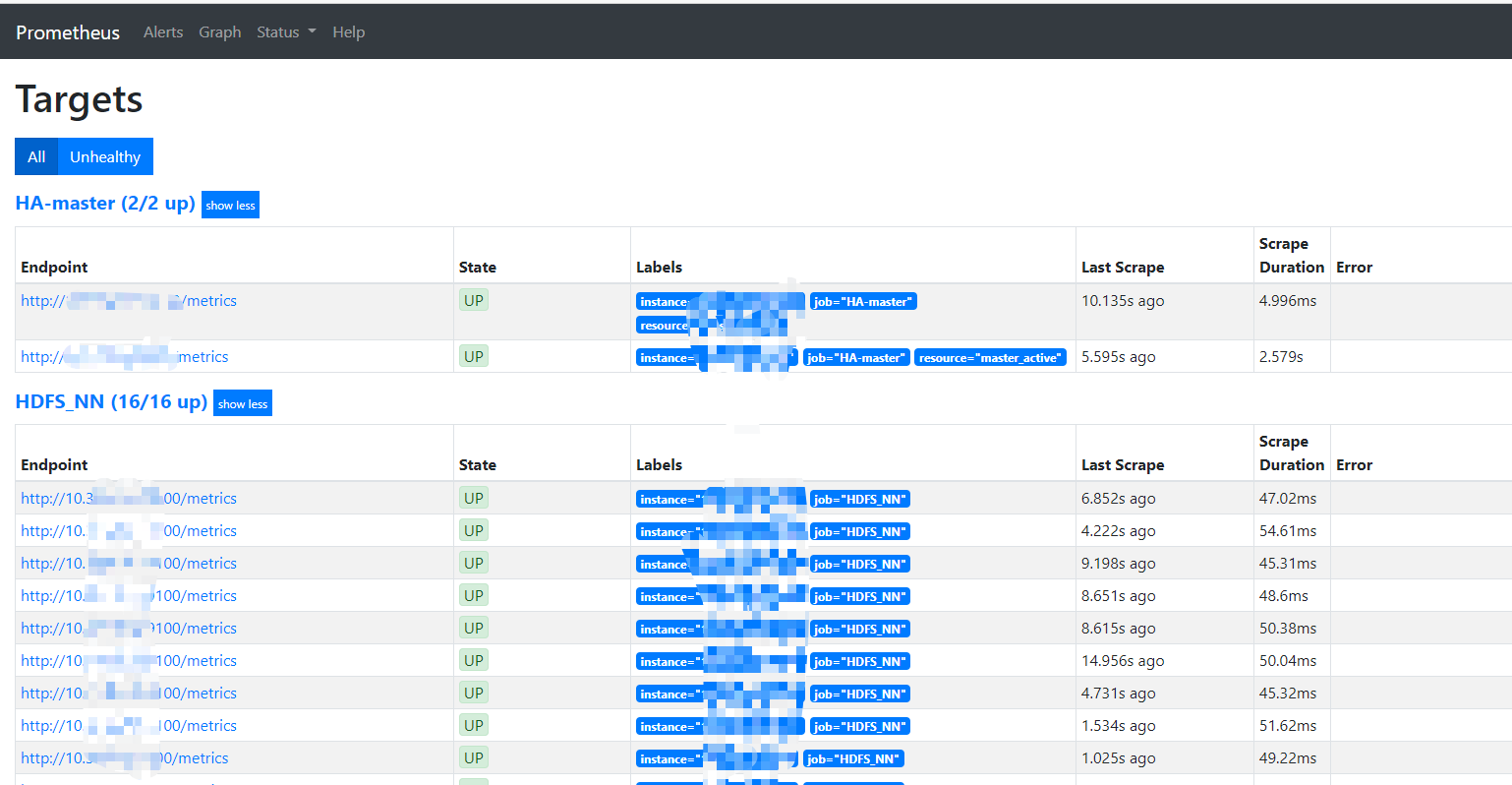Select the All targets filter
The height and width of the screenshot is (785, 1512).
click(x=36, y=156)
